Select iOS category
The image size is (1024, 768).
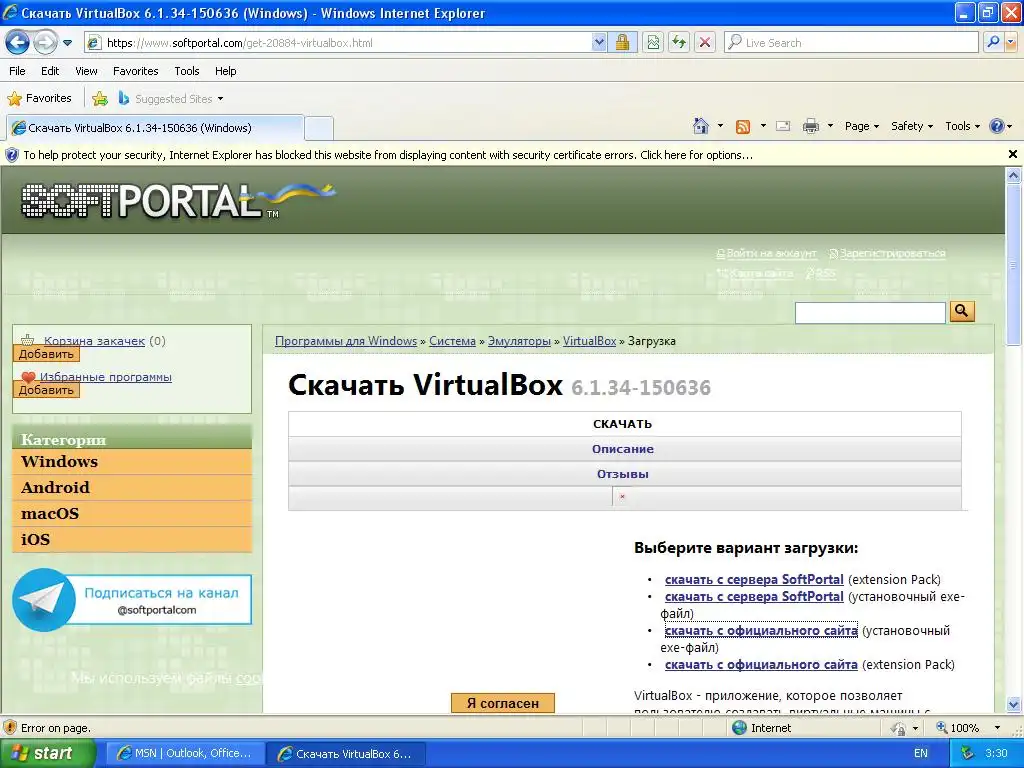(132, 540)
